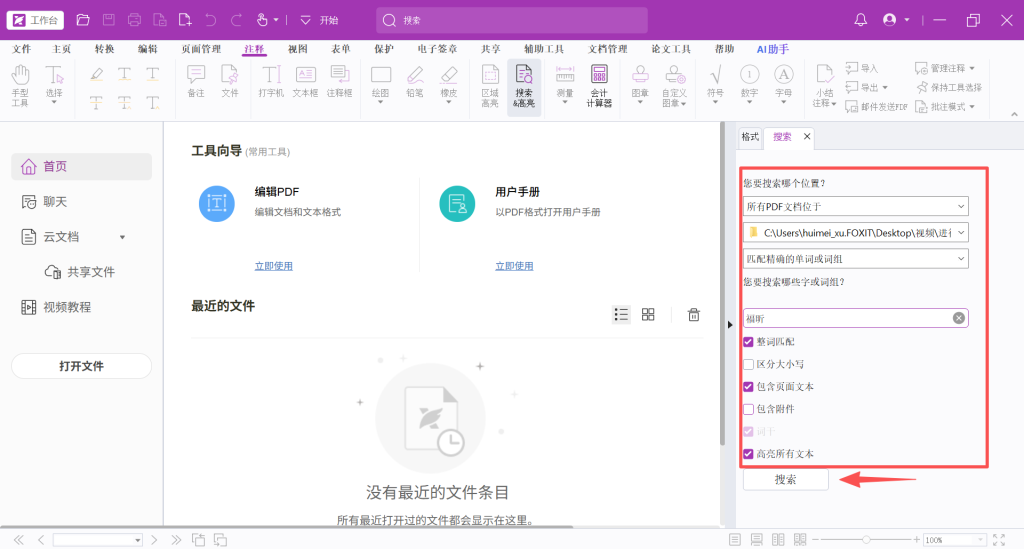Switch to Format (格式) panel tab
The width and height of the screenshot is (1024, 549).
(750, 136)
